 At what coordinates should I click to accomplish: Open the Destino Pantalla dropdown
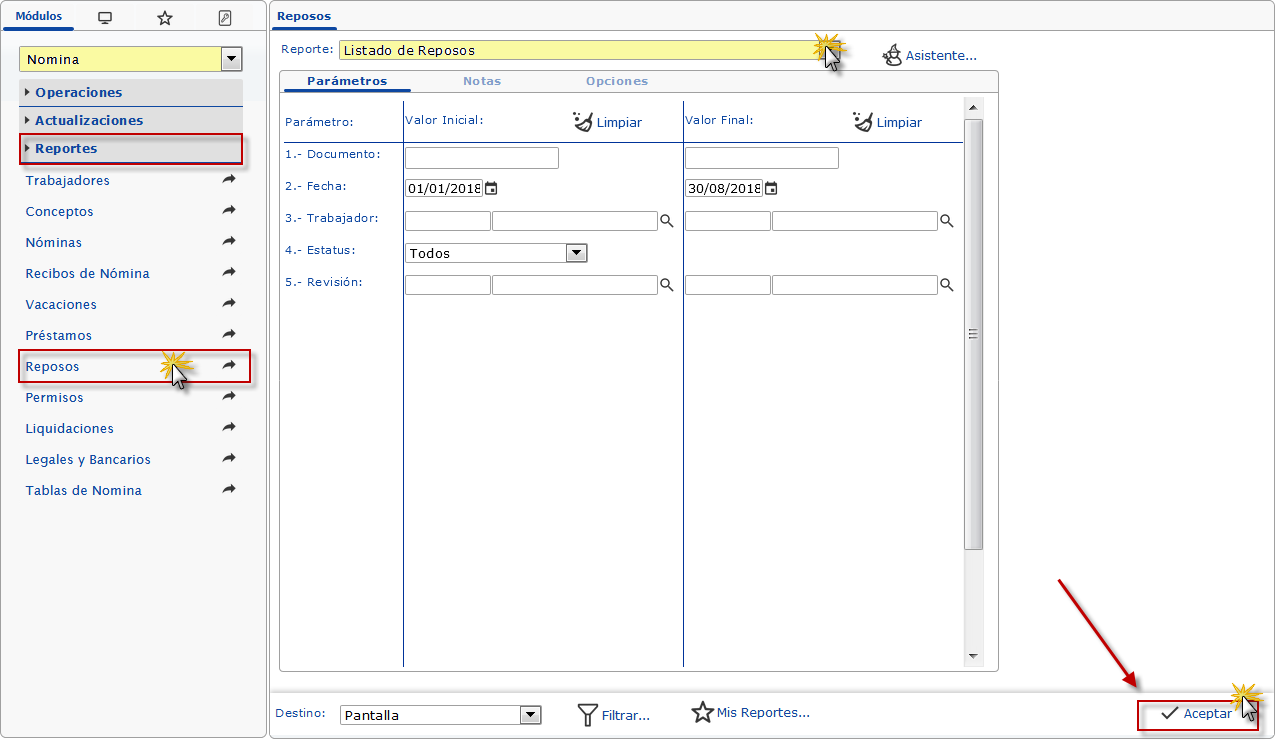pos(531,715)
